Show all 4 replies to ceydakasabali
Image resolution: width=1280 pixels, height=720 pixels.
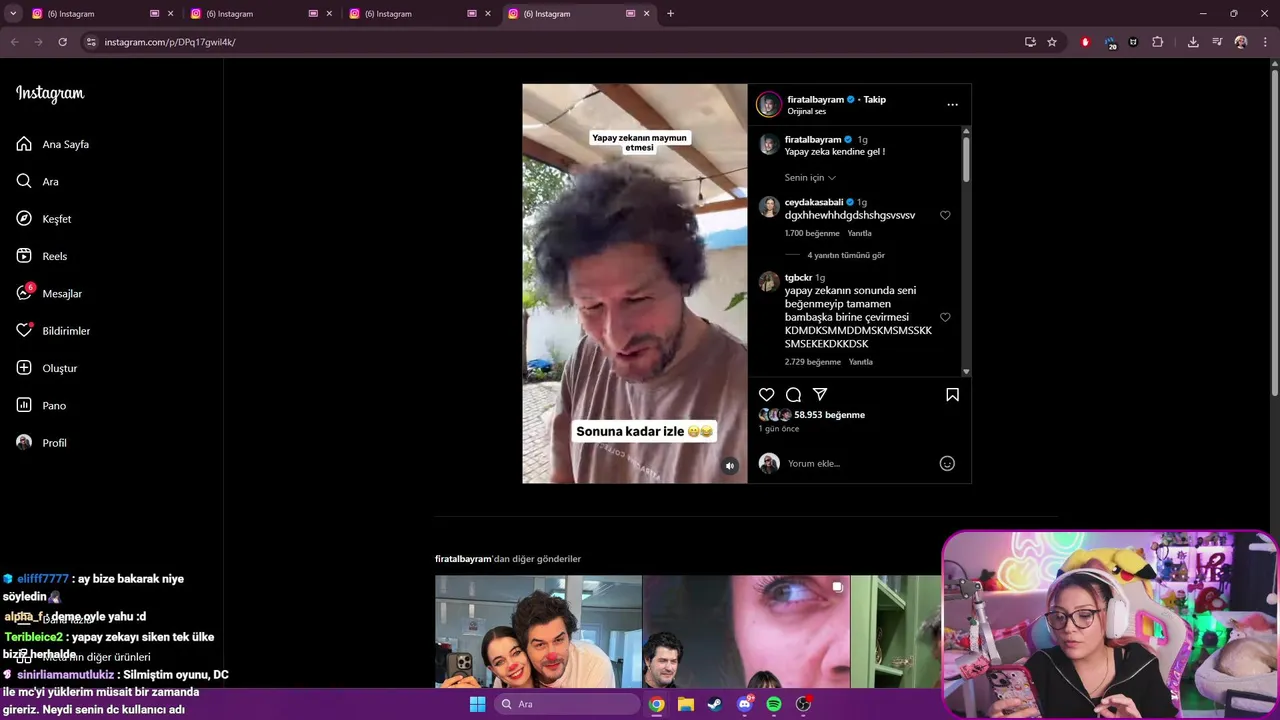(x=846, y=255)
